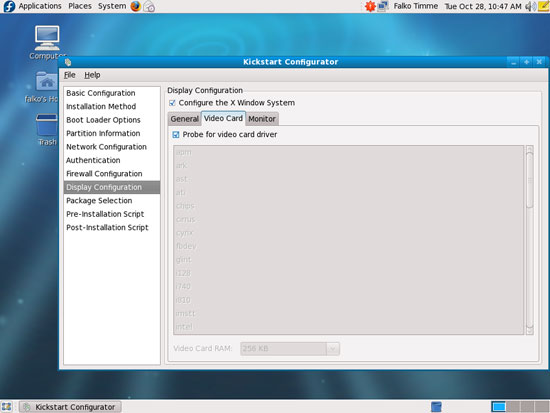Image resolution: width=550 pixels, height=413 pixels.
Task: Select the 'i740' driver entry
Action: click(348, 287)
